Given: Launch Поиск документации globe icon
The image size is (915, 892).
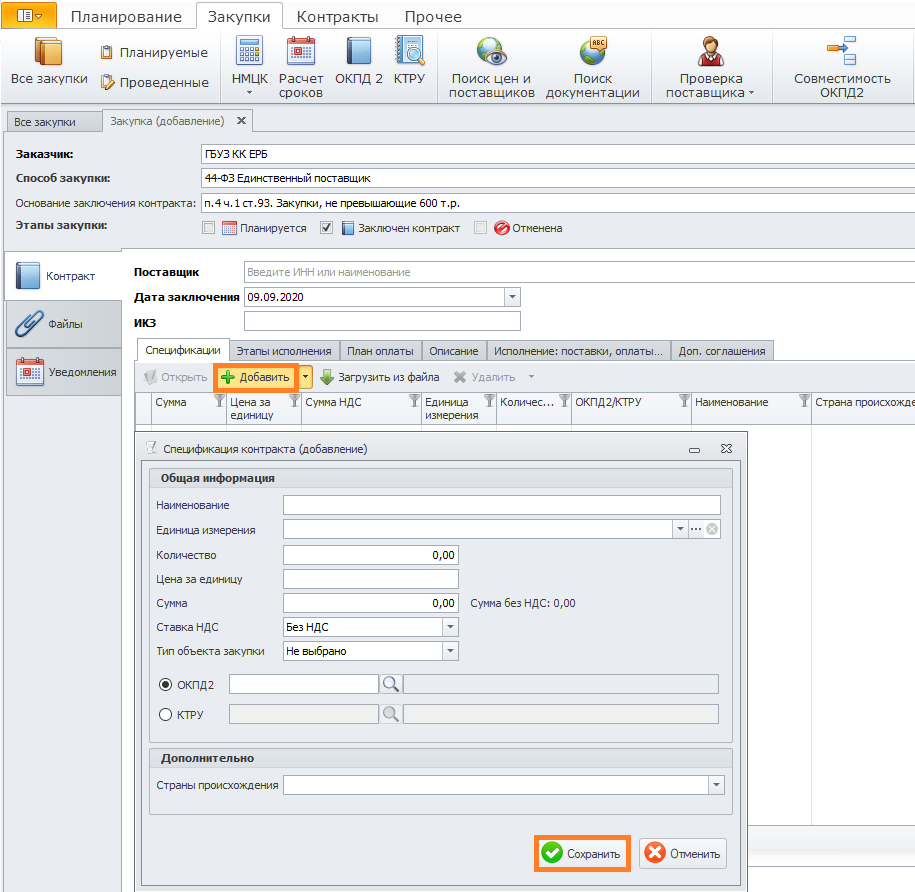Looking at the screenshot, I should click(x=593, y=51).
